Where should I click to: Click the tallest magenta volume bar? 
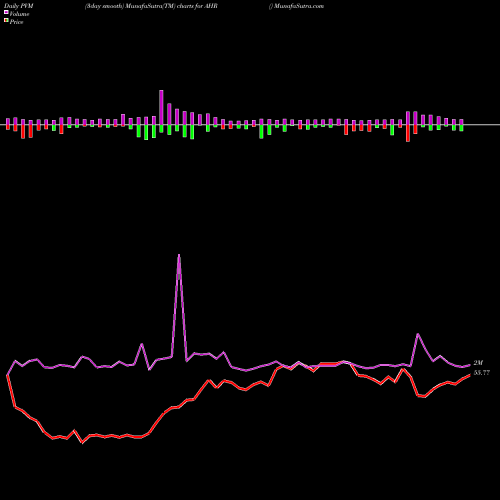(161, 107)
